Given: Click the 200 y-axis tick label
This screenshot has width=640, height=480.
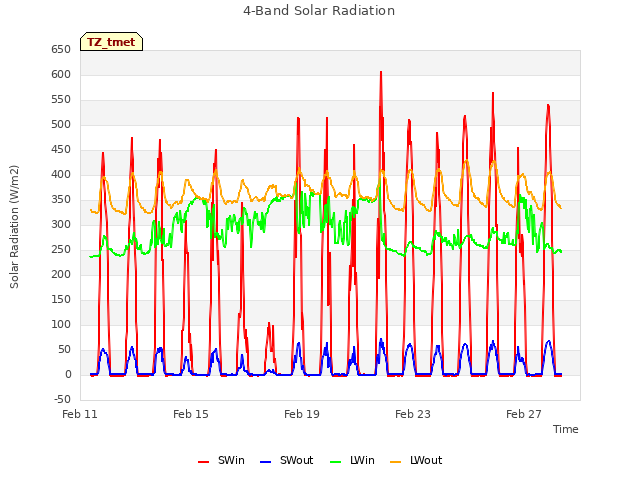Looking at the screenshot, I should [61, 275].
